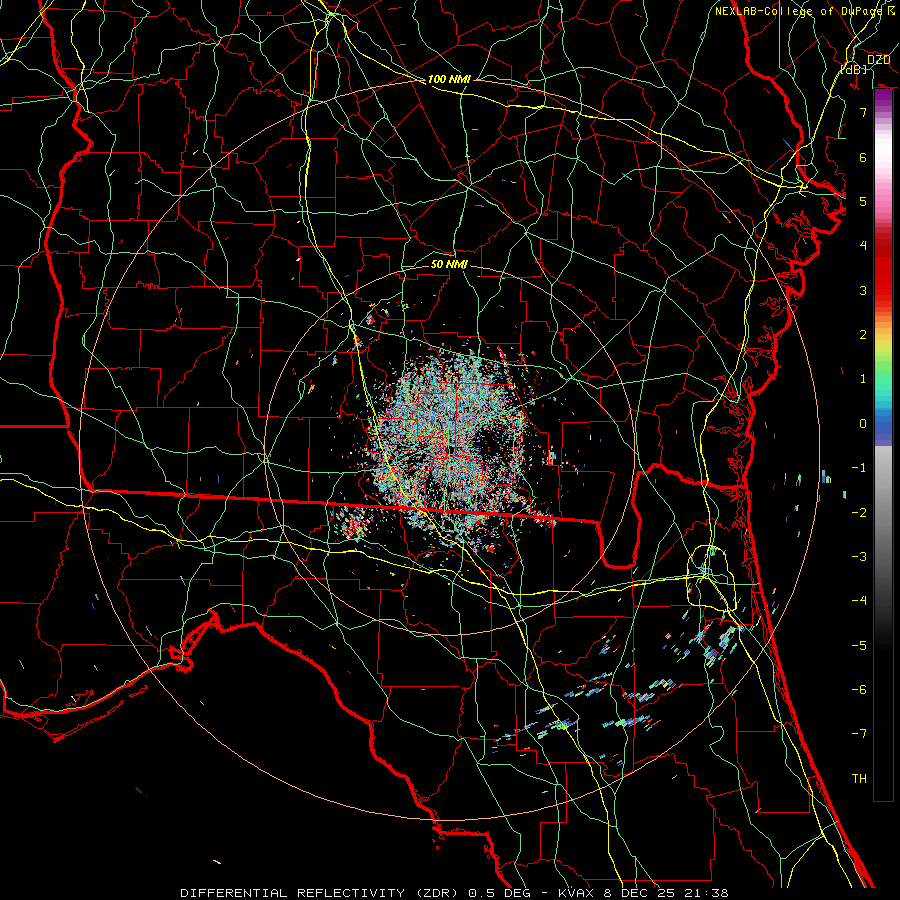Click the 6 value on the scale
The width and height of the screenshot is (900, 900).
coord(863,157)
